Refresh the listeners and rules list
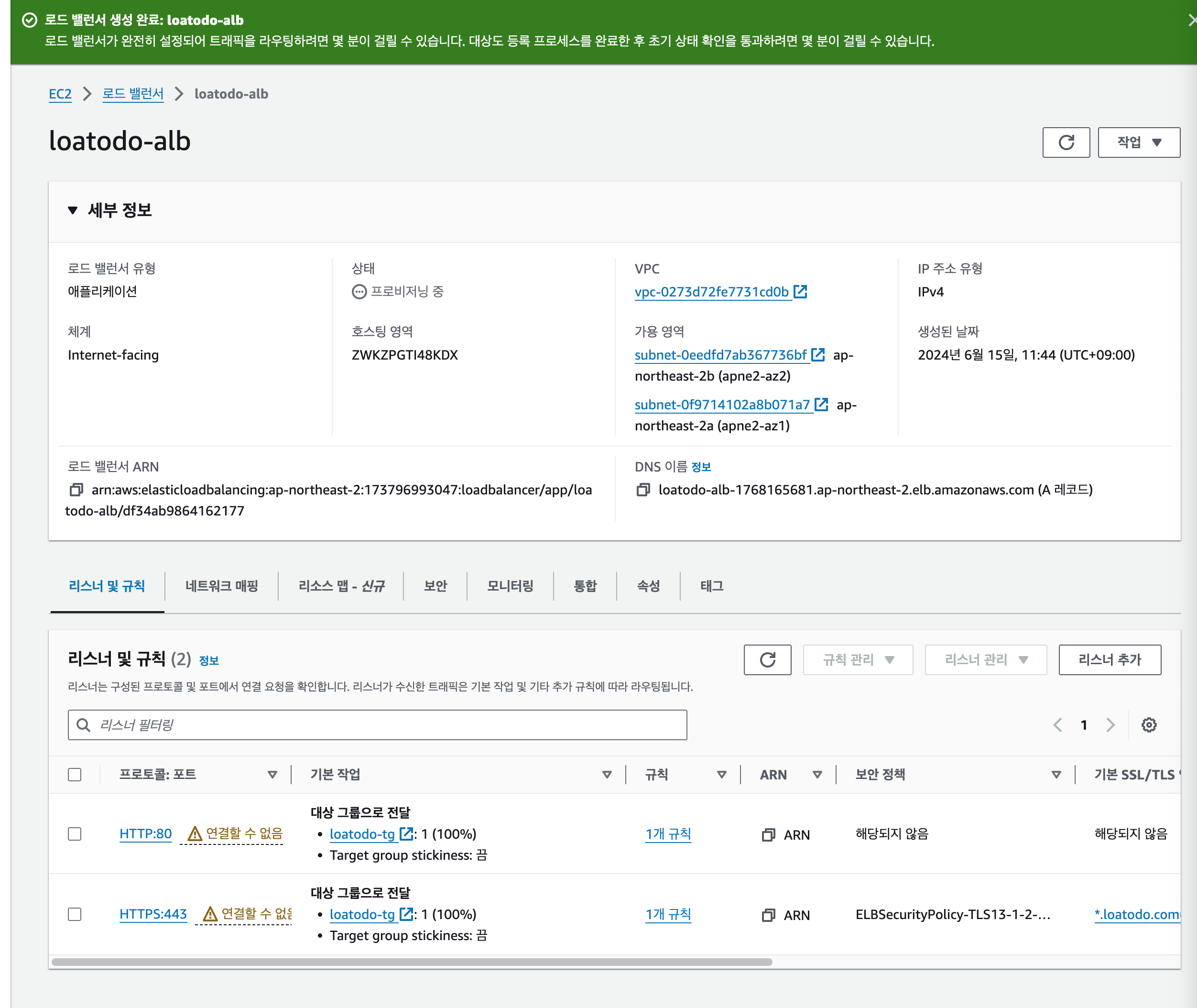Image resolution: width=1197 pixels, height=1008 pixels. tap(767, 660)
